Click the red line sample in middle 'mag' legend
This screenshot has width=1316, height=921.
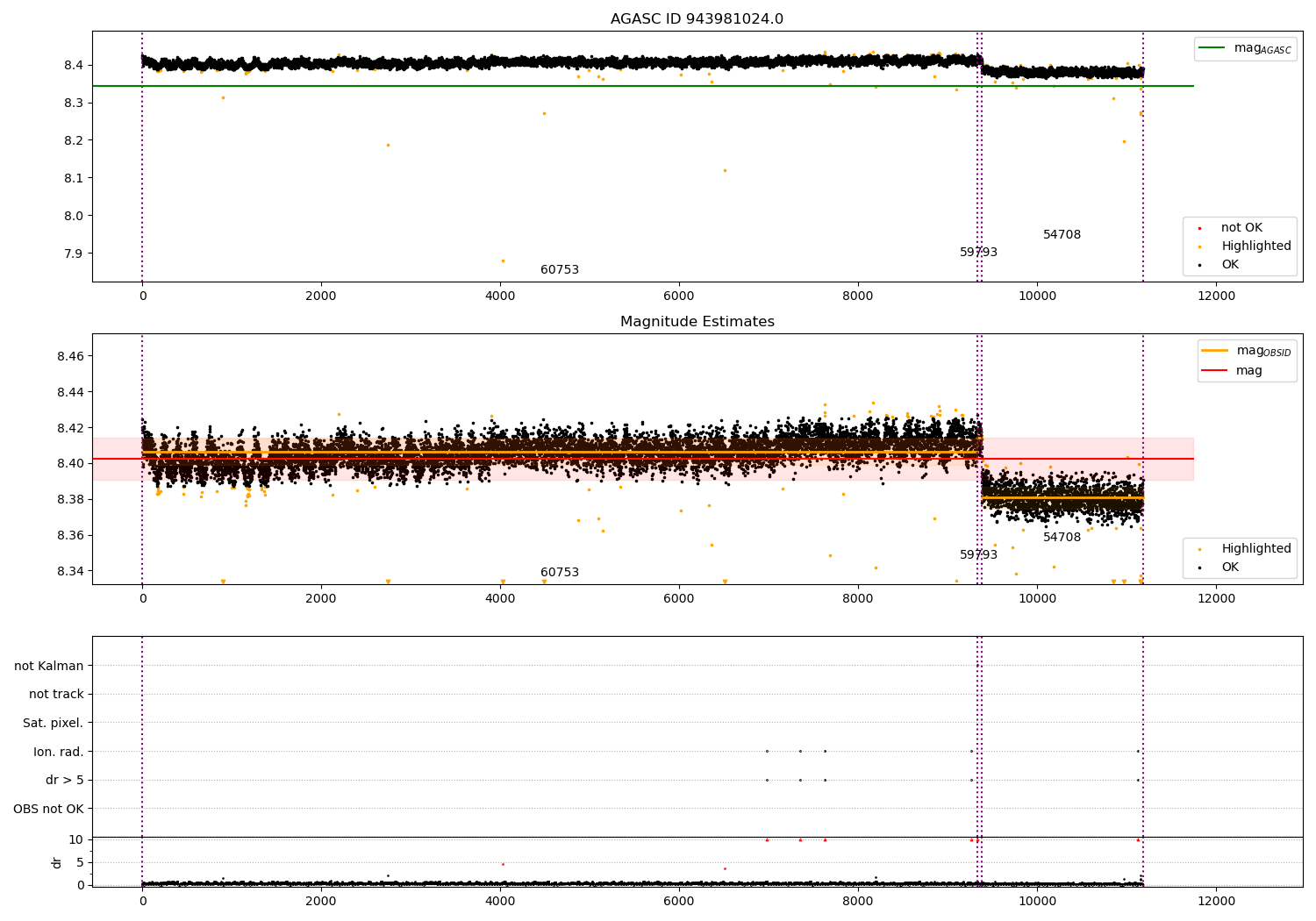[1215, 370]
